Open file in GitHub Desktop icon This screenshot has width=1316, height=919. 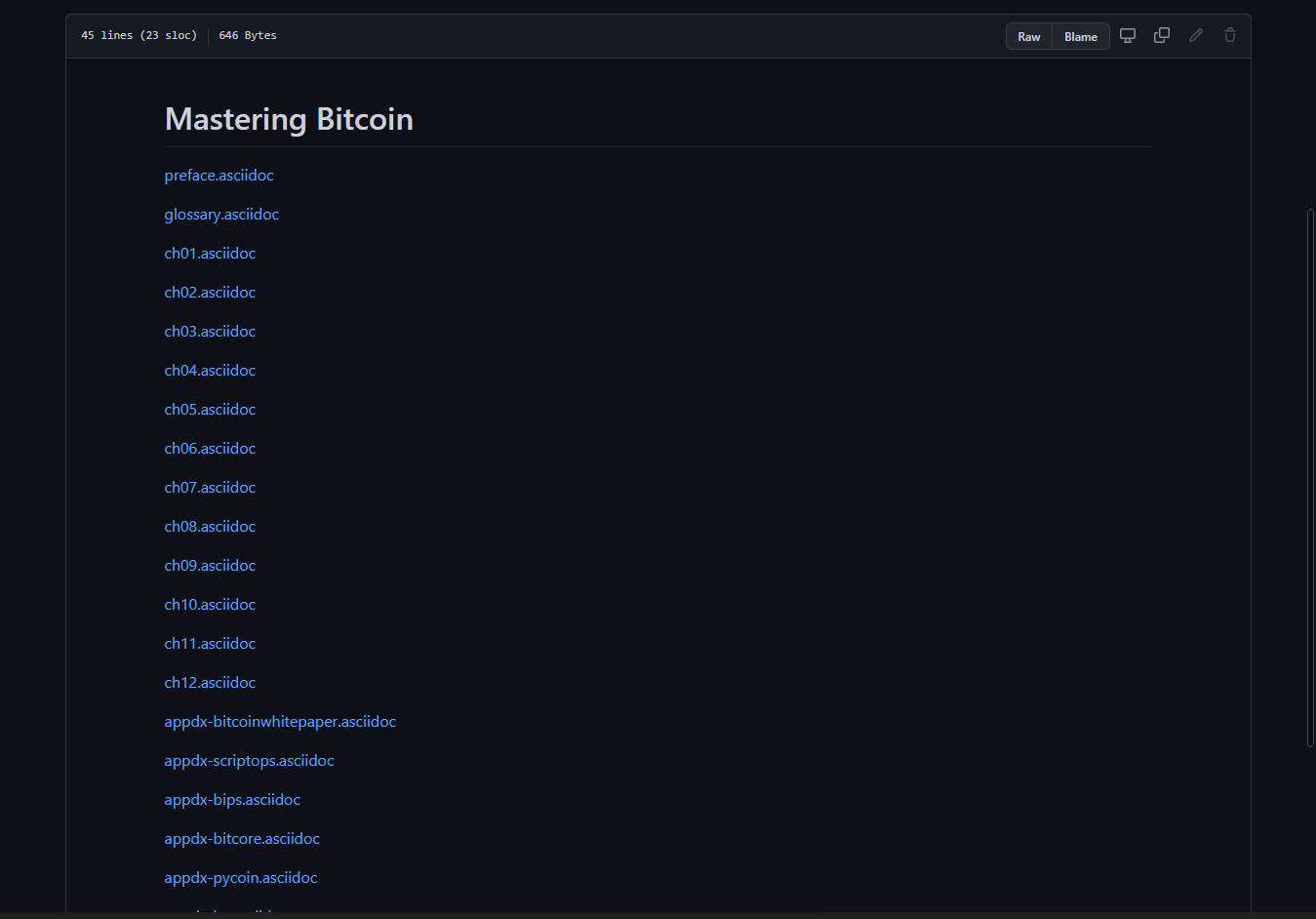pyautogui.click(x=1128, y=35)
